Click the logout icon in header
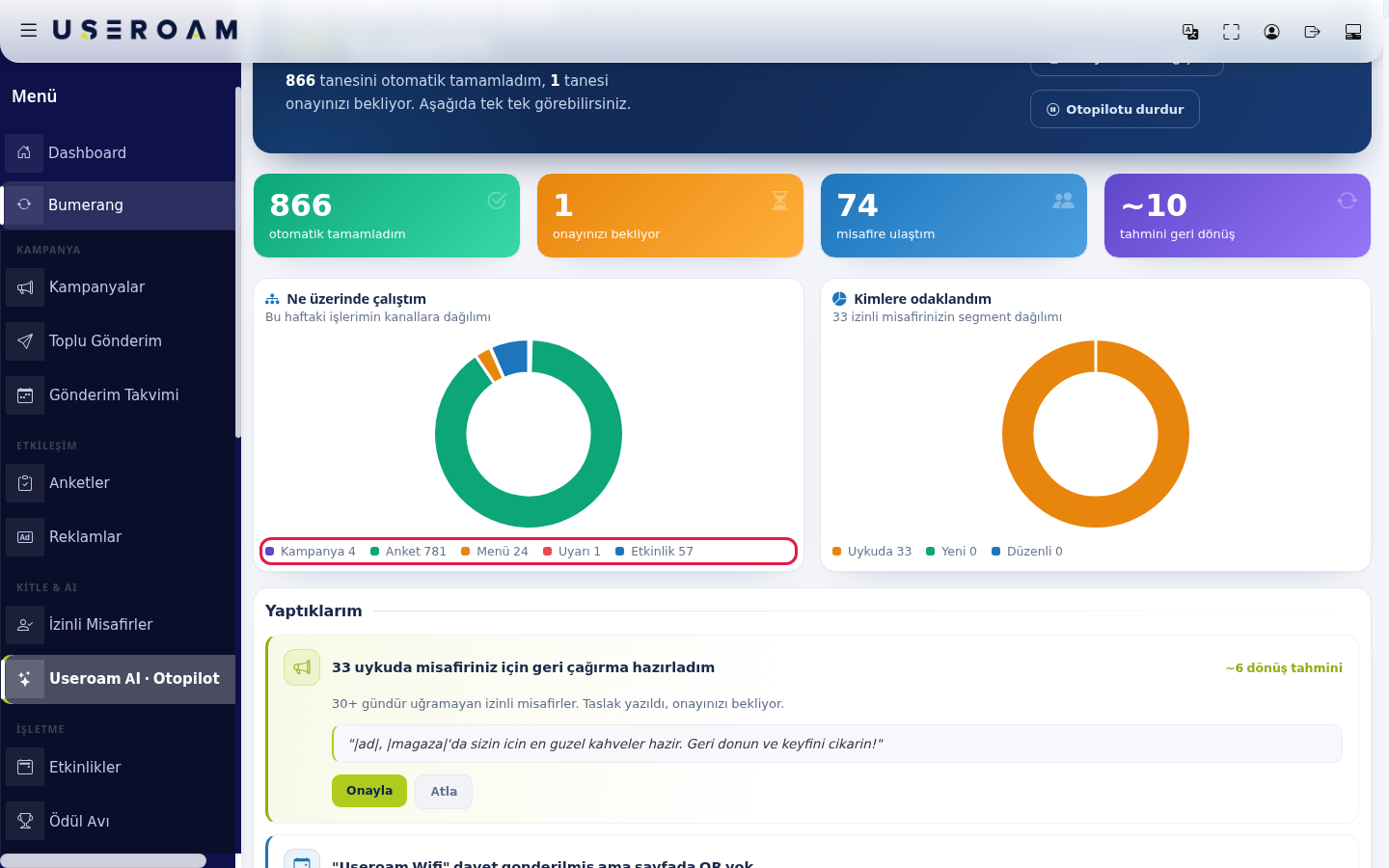Viewport: 1389px width, 868px height. 1312,32
